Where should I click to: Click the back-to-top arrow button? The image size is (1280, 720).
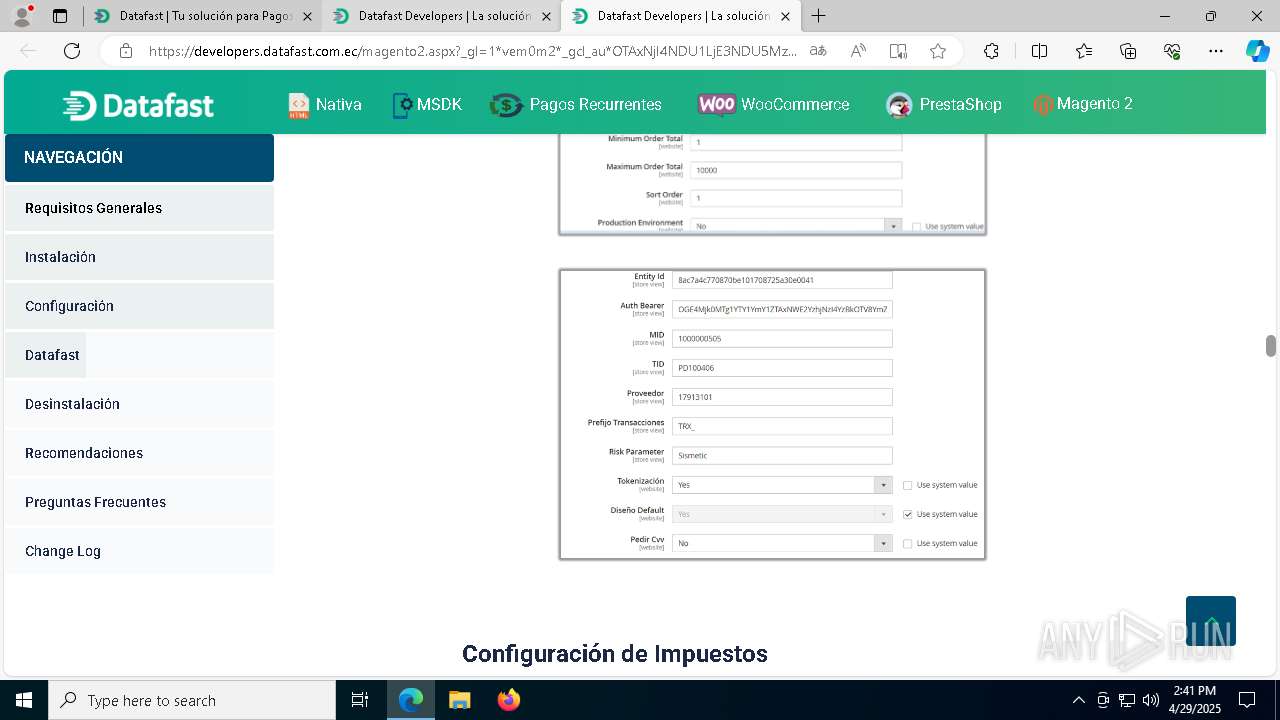1211,621
